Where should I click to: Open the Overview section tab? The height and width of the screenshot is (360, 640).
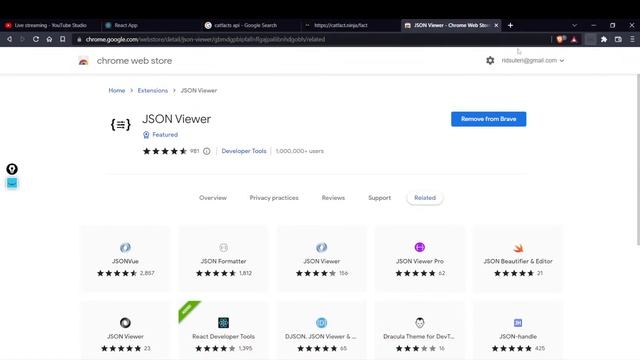pyautogui.click(x=213, y=198)
